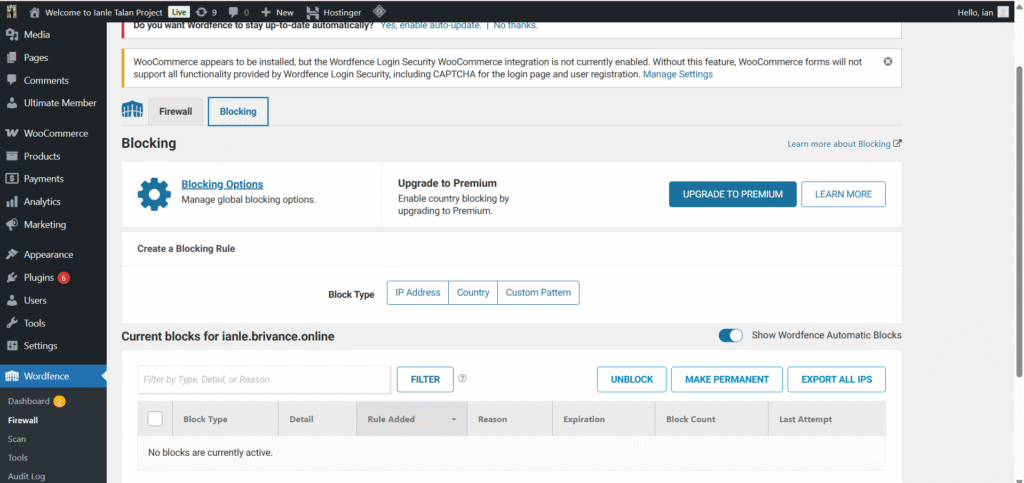
Task: Click the Upgrade to Premium button
Action: [732, 194]
